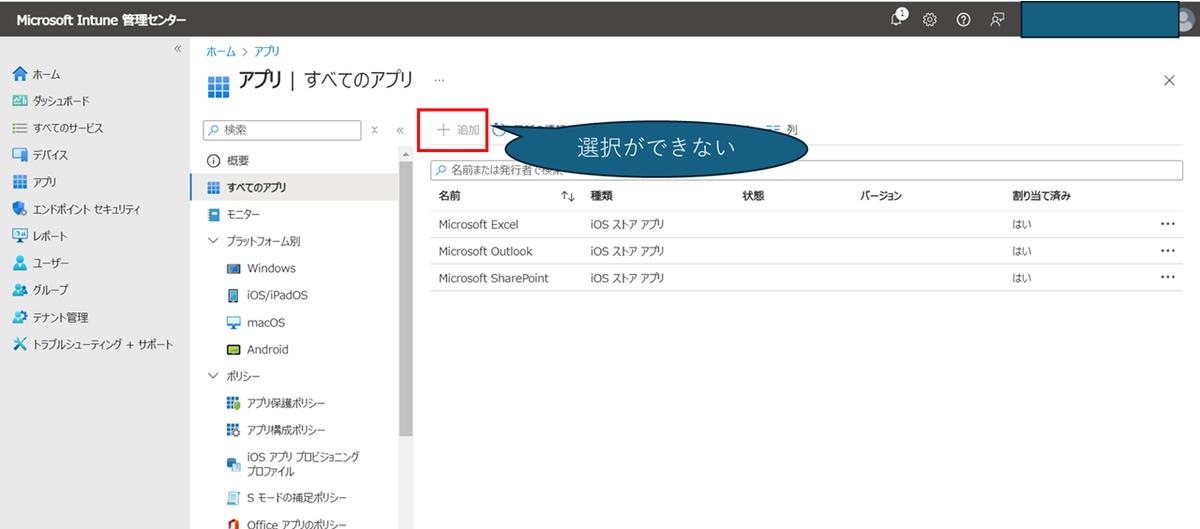
Task: Click the ホーム breadcrumb link
Action: coord(220,51)
